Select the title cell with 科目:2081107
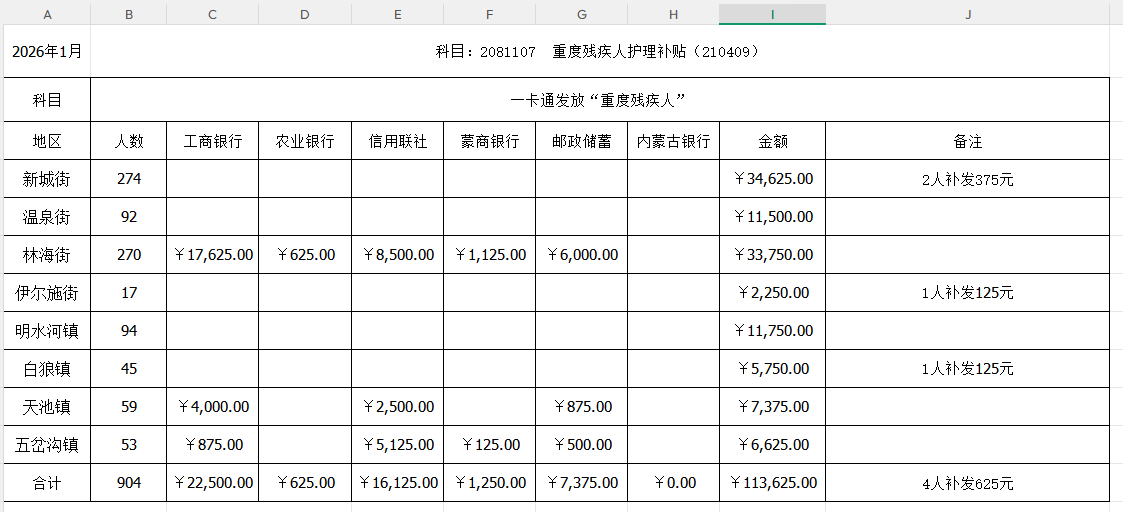 (x=600, y=51)
